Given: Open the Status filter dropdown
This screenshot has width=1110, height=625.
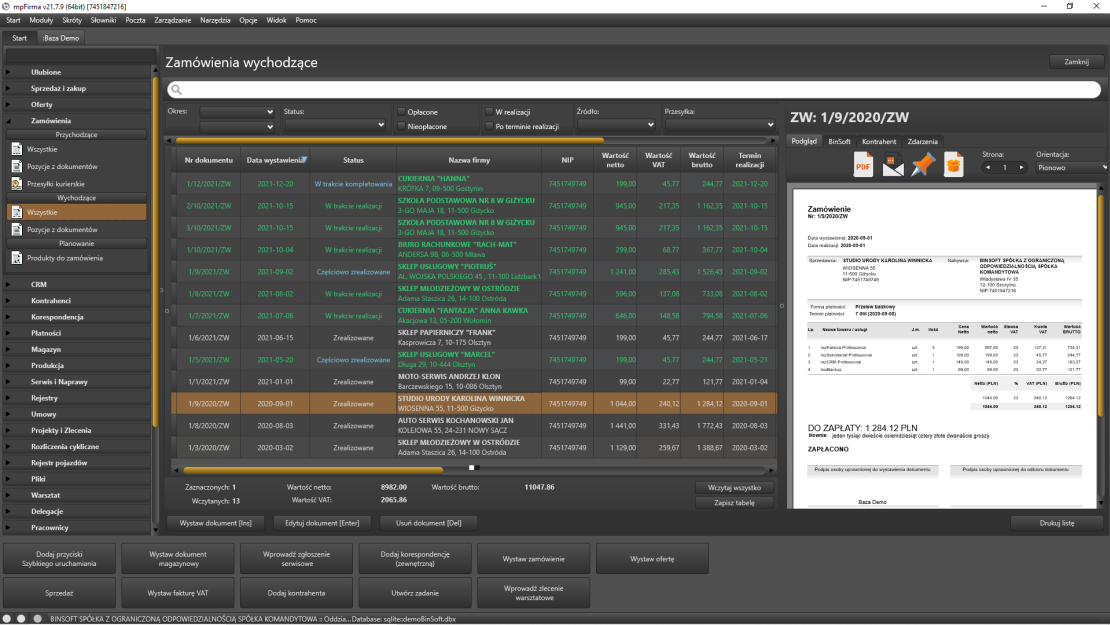Looking at the screenshot, I should (335, 125).
